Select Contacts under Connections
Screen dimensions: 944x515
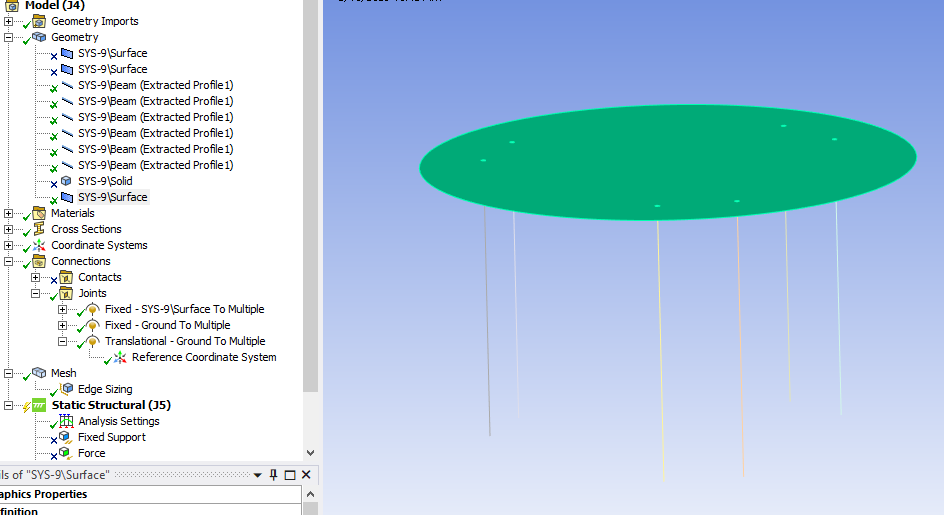[x=100, y=277]
